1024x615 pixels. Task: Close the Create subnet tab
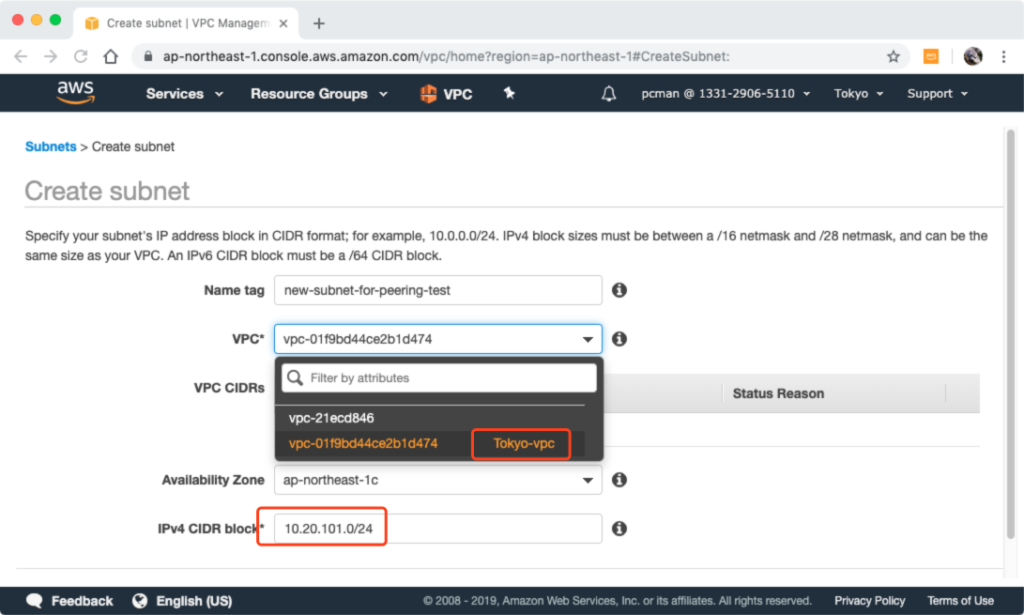click(283, 24)
